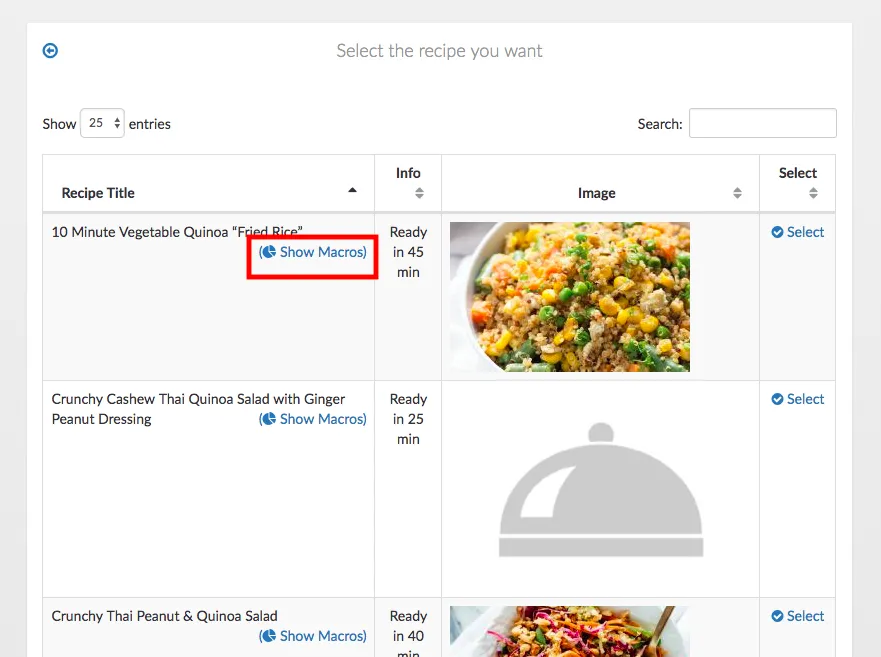Click pie chart icon for Crunchy Cashew Thai Salad

tap(269, 419)
